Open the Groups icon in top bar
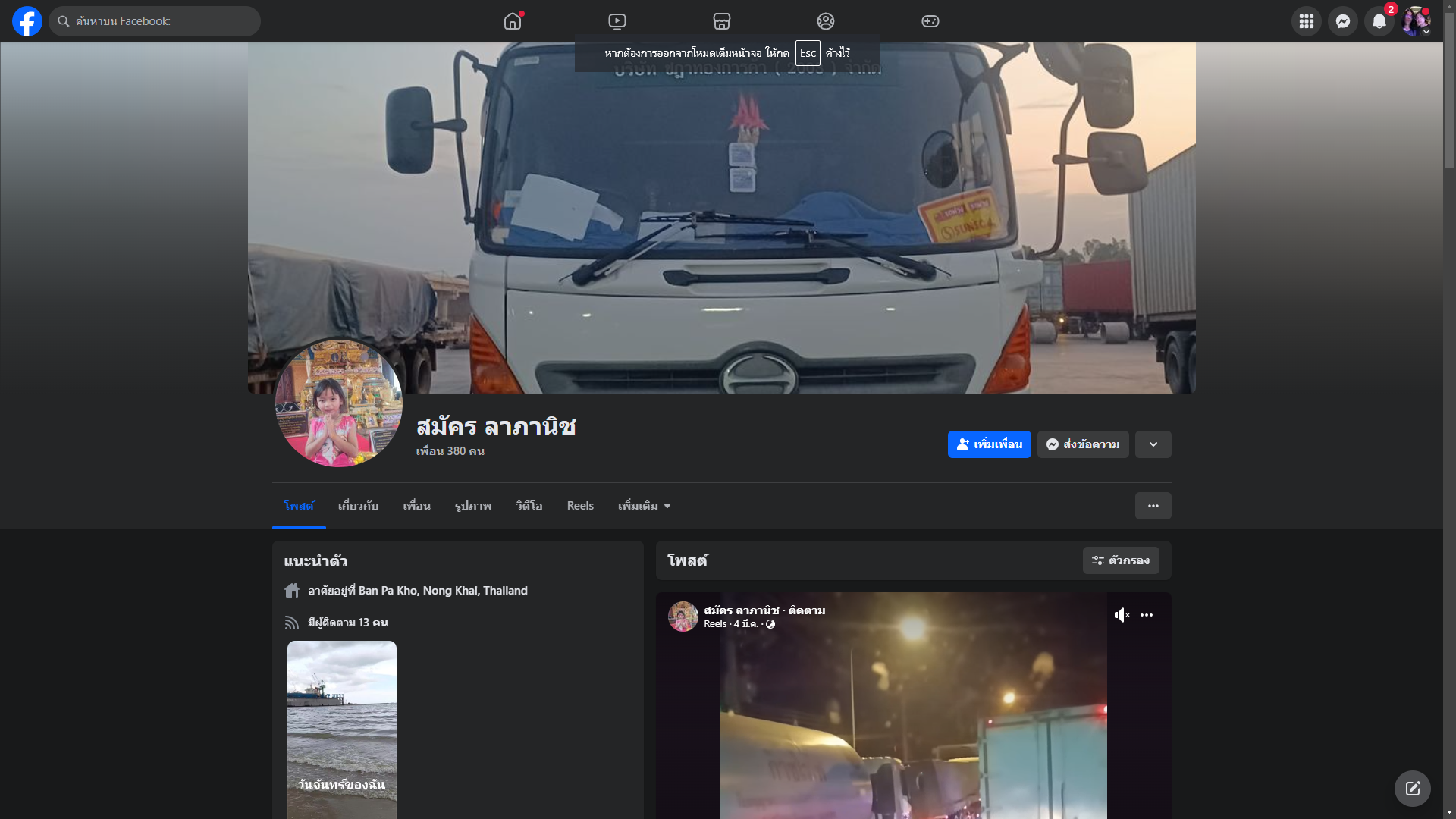The image size is (1456, 819). [826, 21]
